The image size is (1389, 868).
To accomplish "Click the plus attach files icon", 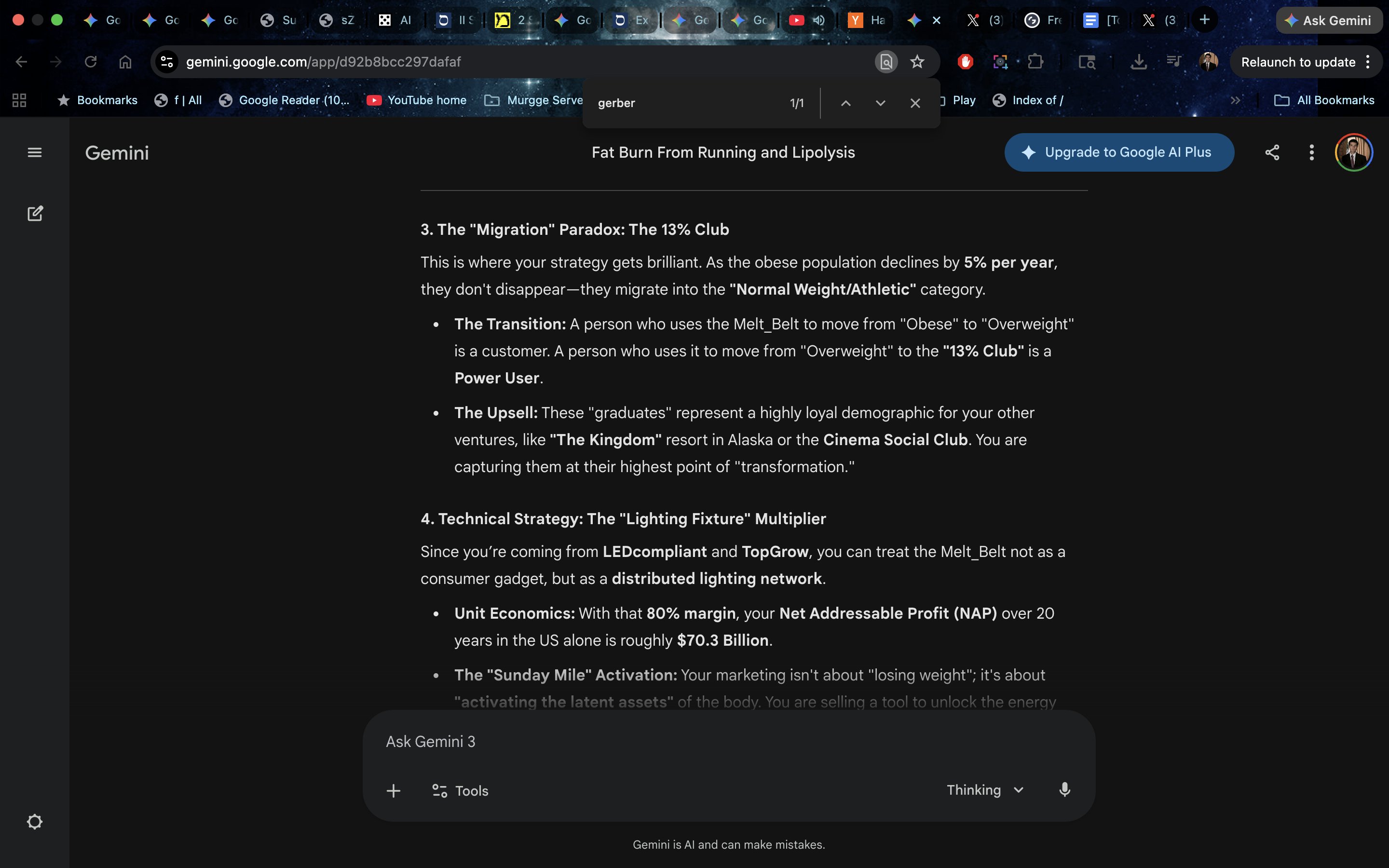I will pyautogui.click(x=393, y=790).
